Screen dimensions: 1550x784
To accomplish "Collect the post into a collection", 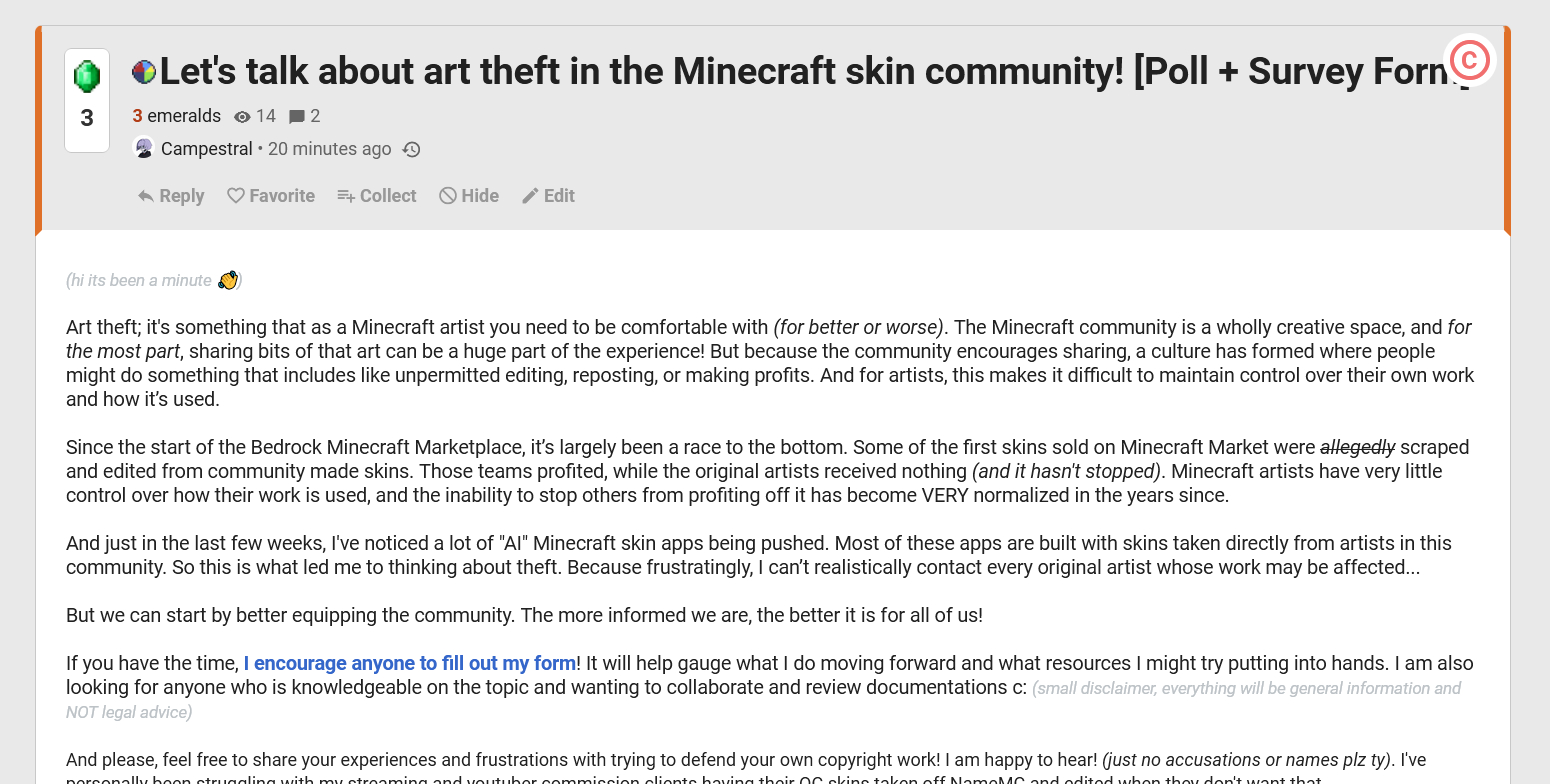I will pos(377,196).
